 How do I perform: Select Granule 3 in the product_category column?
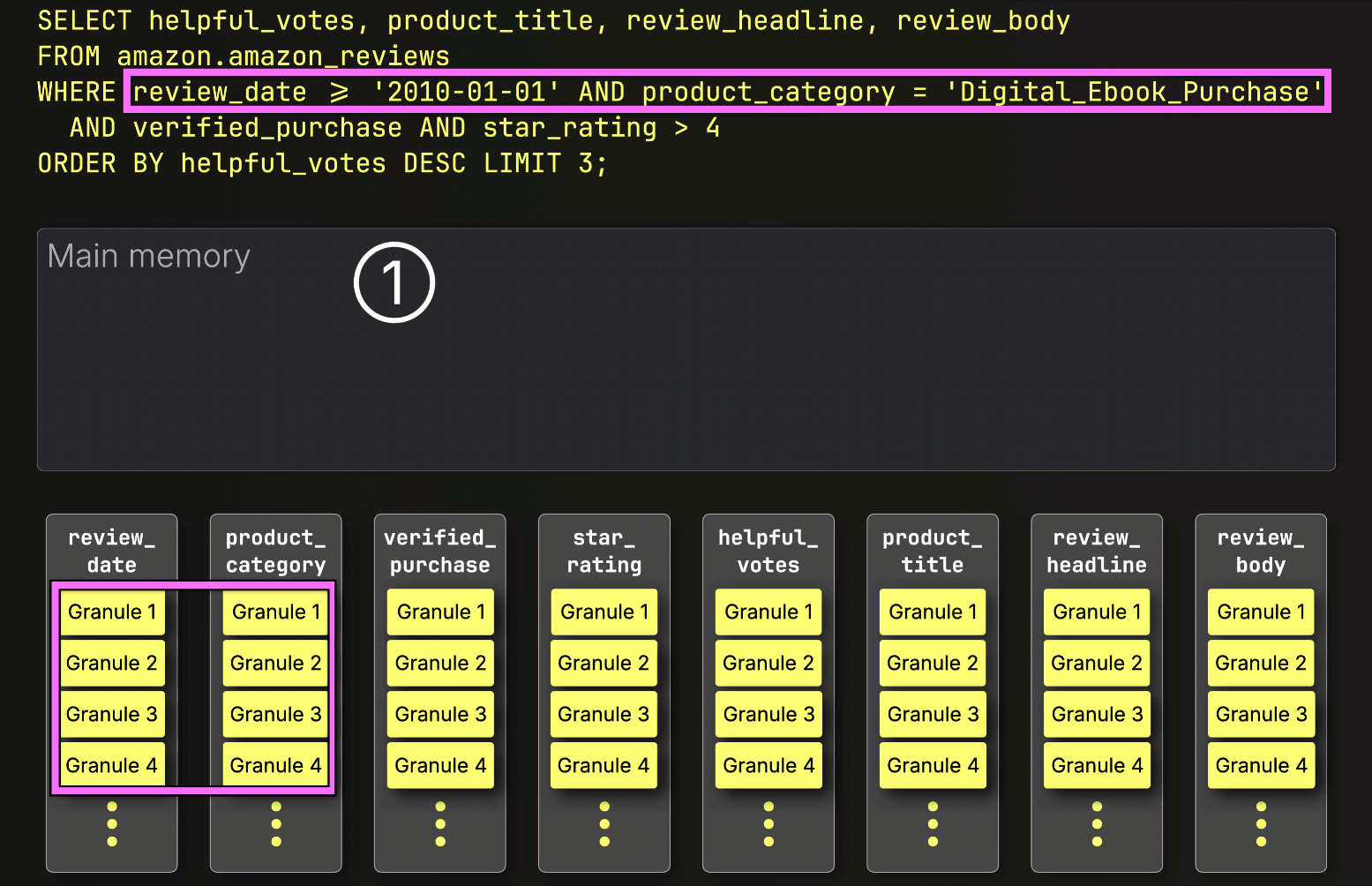coord(276,715)
